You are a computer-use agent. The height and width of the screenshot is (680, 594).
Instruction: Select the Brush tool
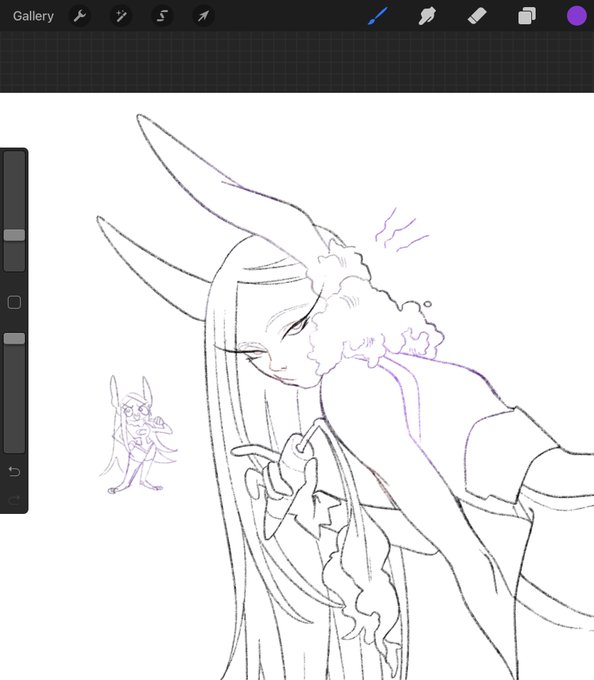click(x=378, y=16)
